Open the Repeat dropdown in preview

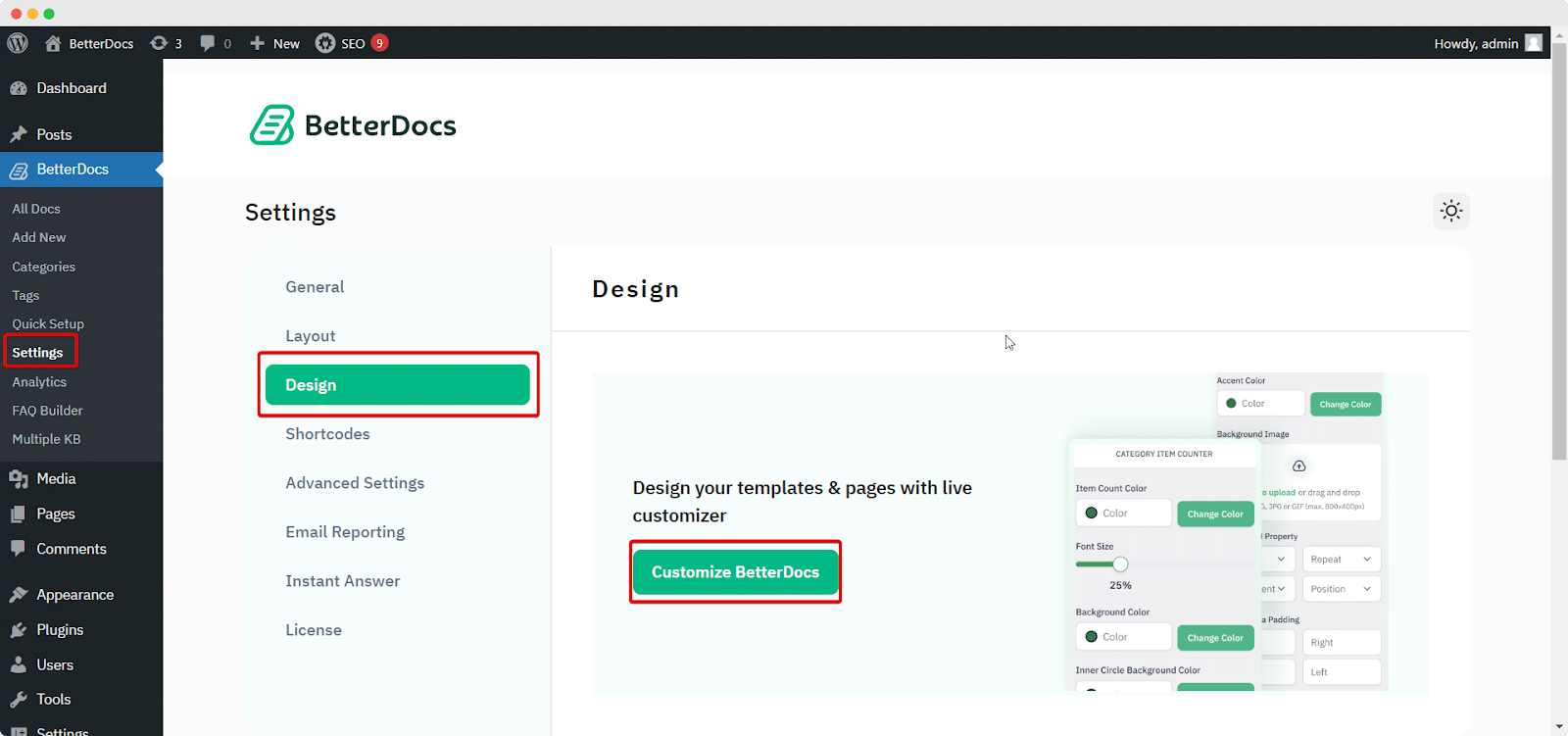coord(1341,559)
